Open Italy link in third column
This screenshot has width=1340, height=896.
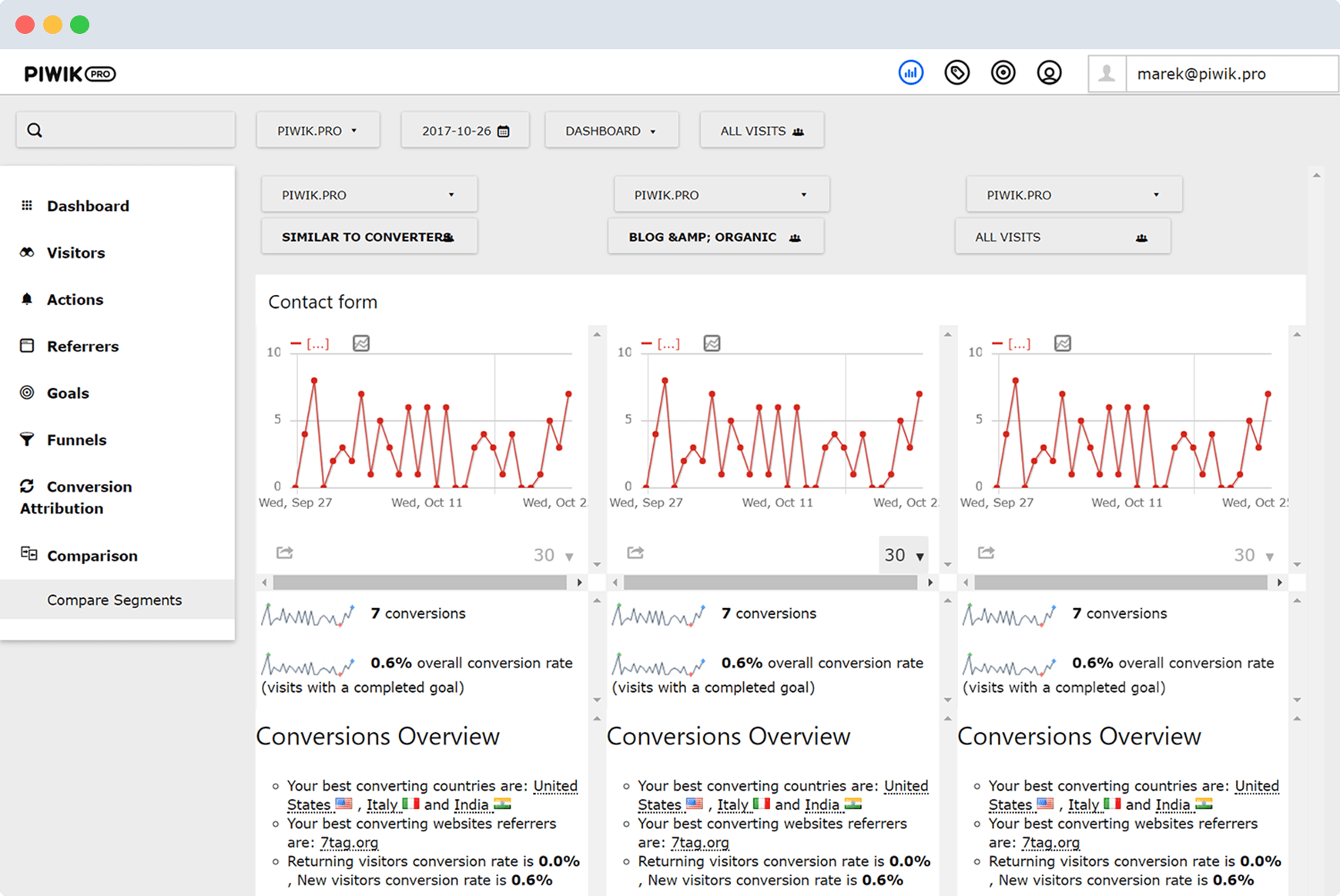point(1084,804)
